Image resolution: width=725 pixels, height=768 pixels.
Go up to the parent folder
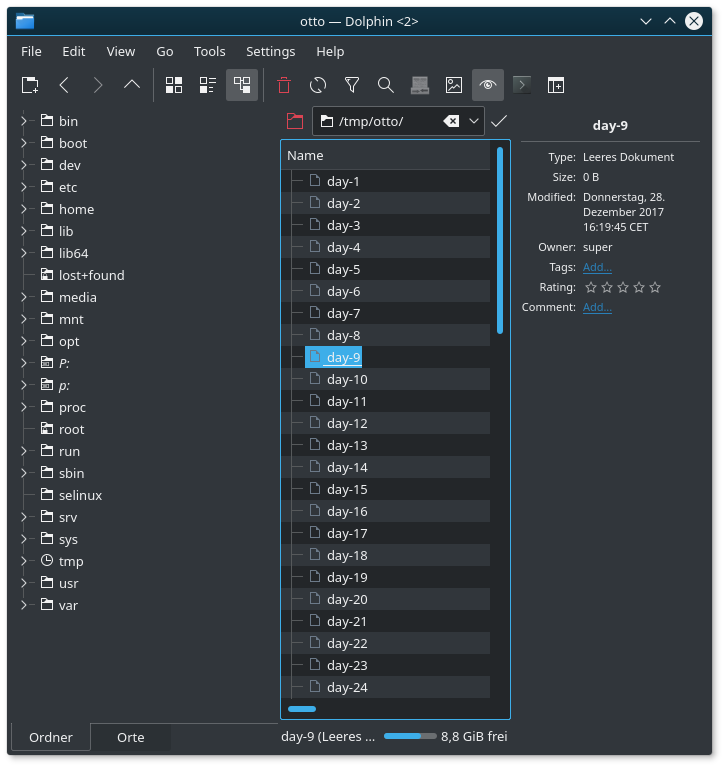[x=132, y=85]
